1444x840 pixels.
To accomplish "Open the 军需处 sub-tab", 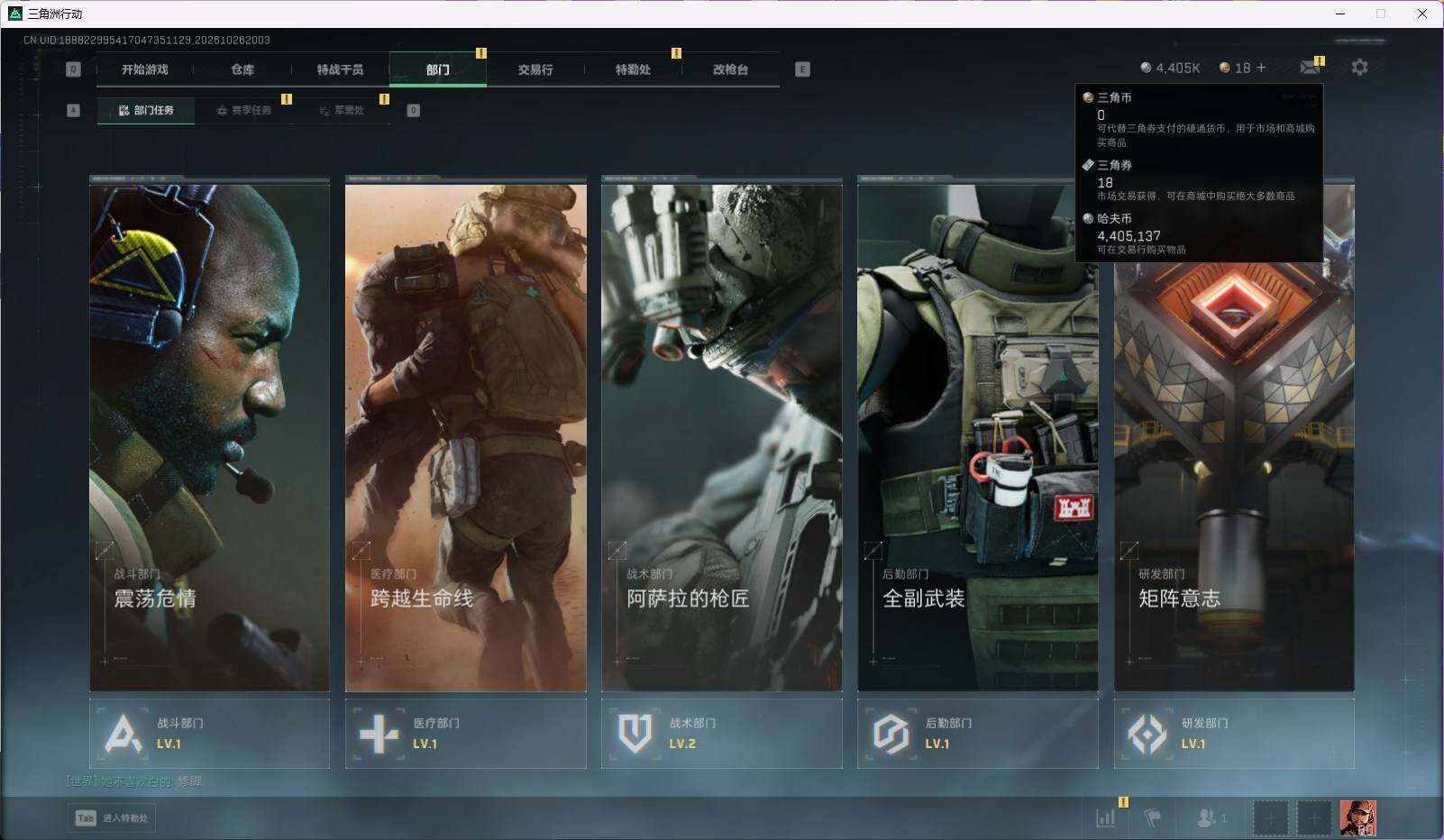I will pos(342,110).
